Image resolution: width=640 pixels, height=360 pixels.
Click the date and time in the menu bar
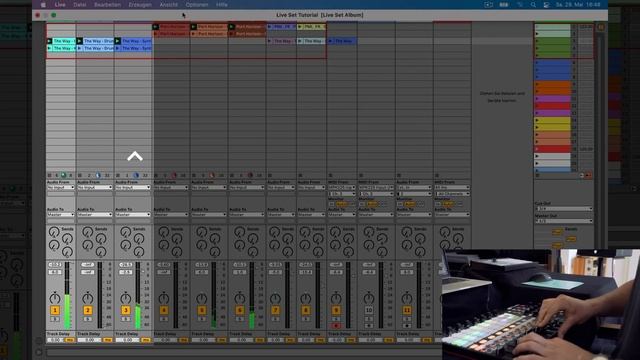click(578, 5)
